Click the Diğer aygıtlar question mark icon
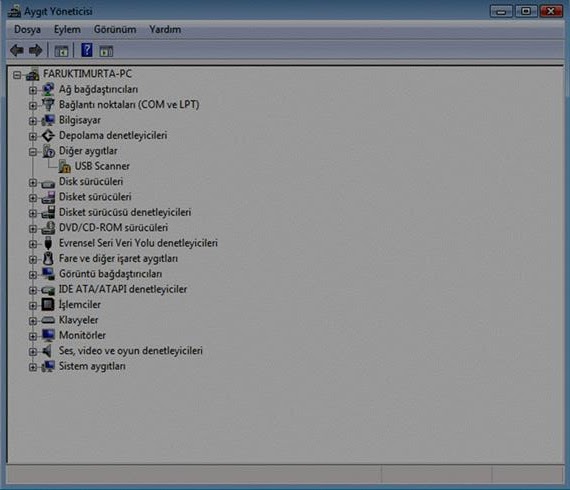 (48, 151)
